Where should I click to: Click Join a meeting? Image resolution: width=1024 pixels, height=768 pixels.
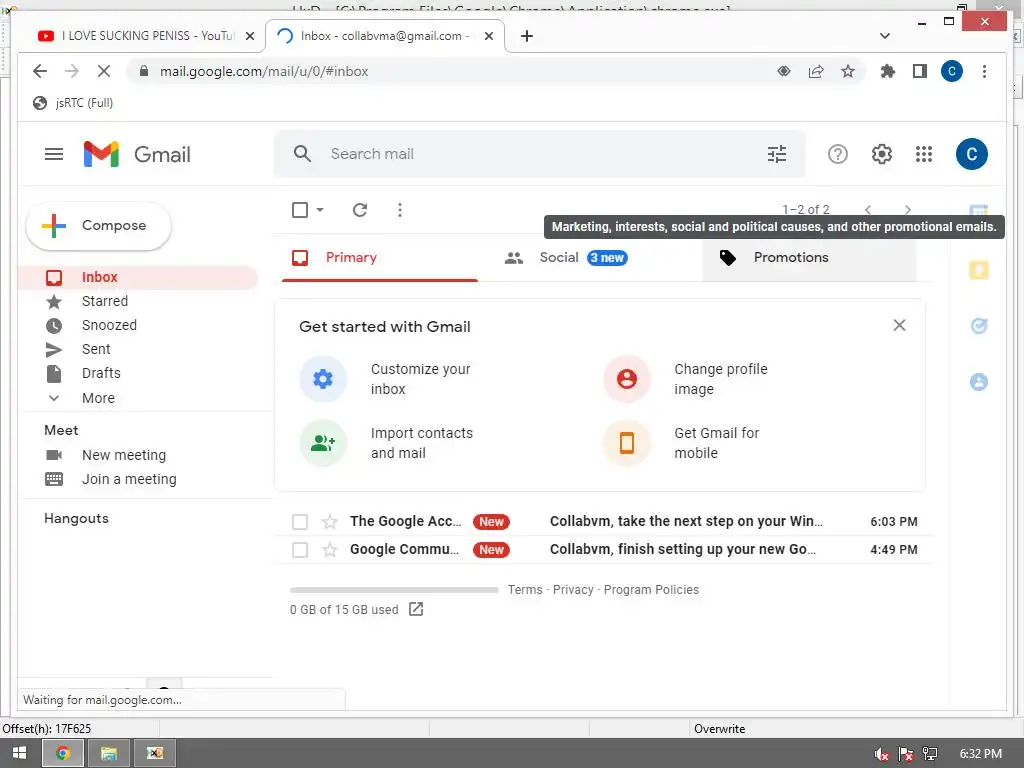click(129, 479)
